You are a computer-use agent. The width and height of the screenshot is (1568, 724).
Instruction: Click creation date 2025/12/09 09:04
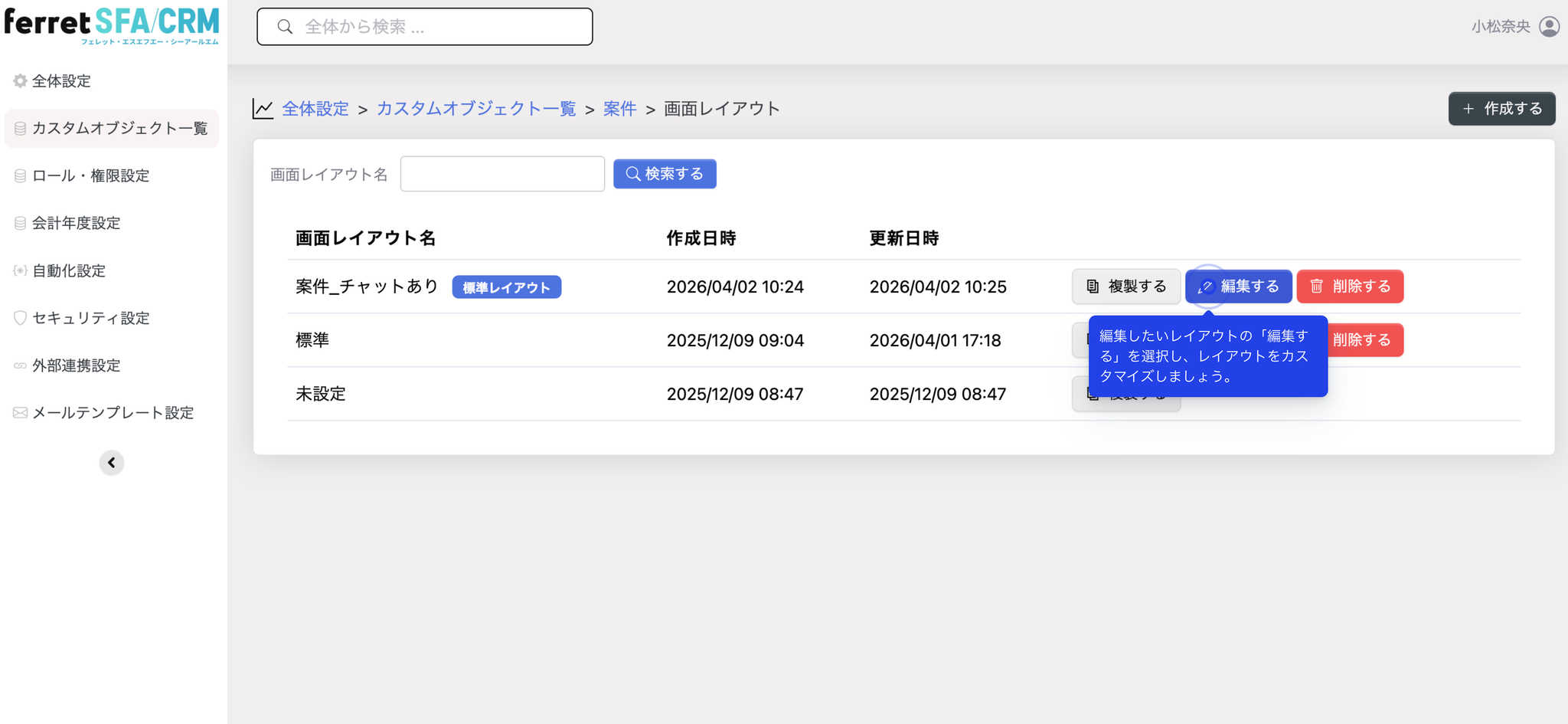[x=735, y=340]
